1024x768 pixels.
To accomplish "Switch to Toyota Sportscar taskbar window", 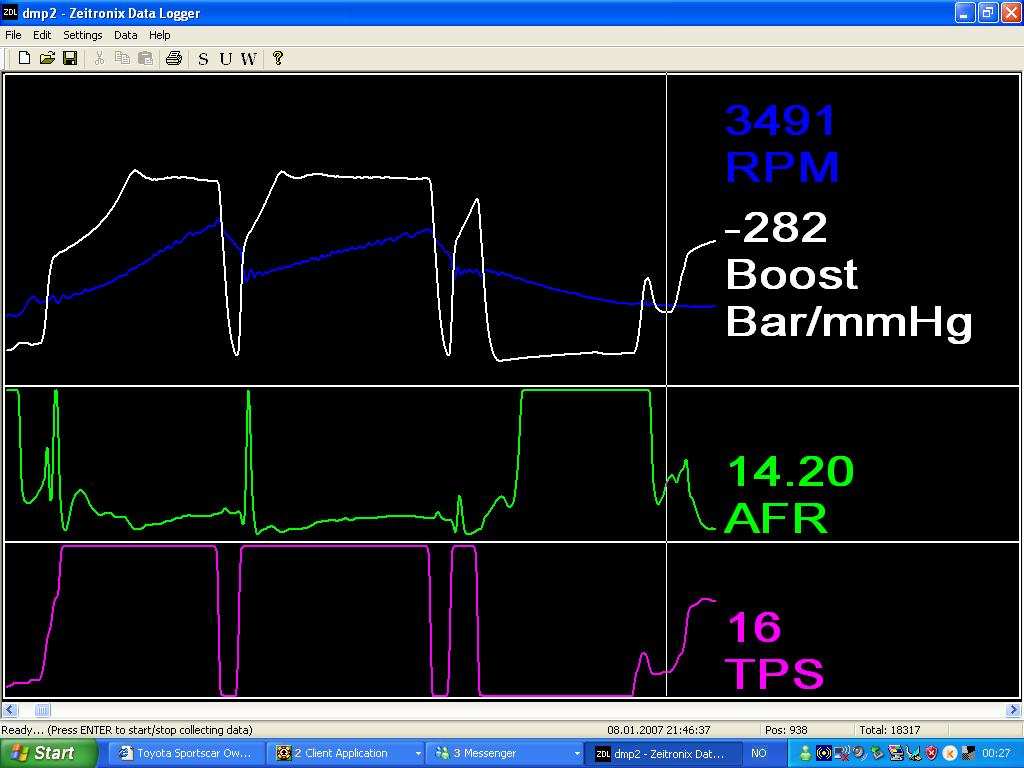I will 190,753.
